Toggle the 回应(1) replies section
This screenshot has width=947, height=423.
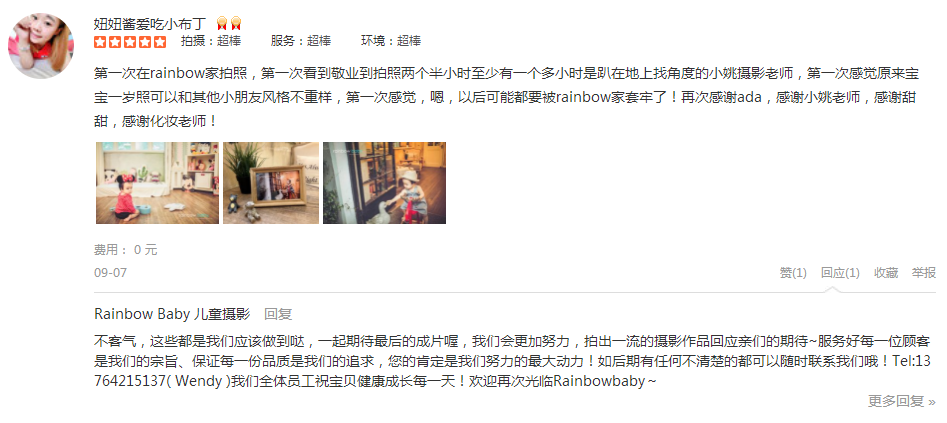(840, 273)
